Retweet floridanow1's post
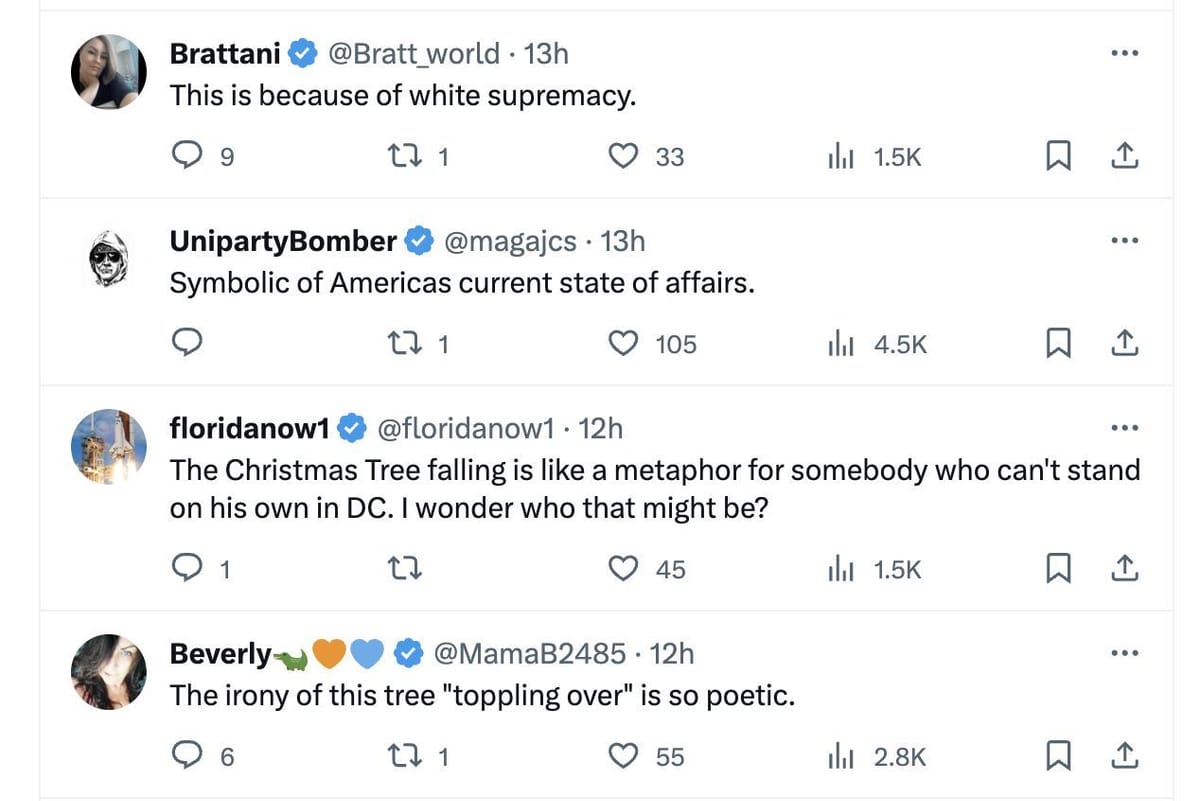Image resolution: width=1200 pixels, height=801 pixels. click(402, 569)
